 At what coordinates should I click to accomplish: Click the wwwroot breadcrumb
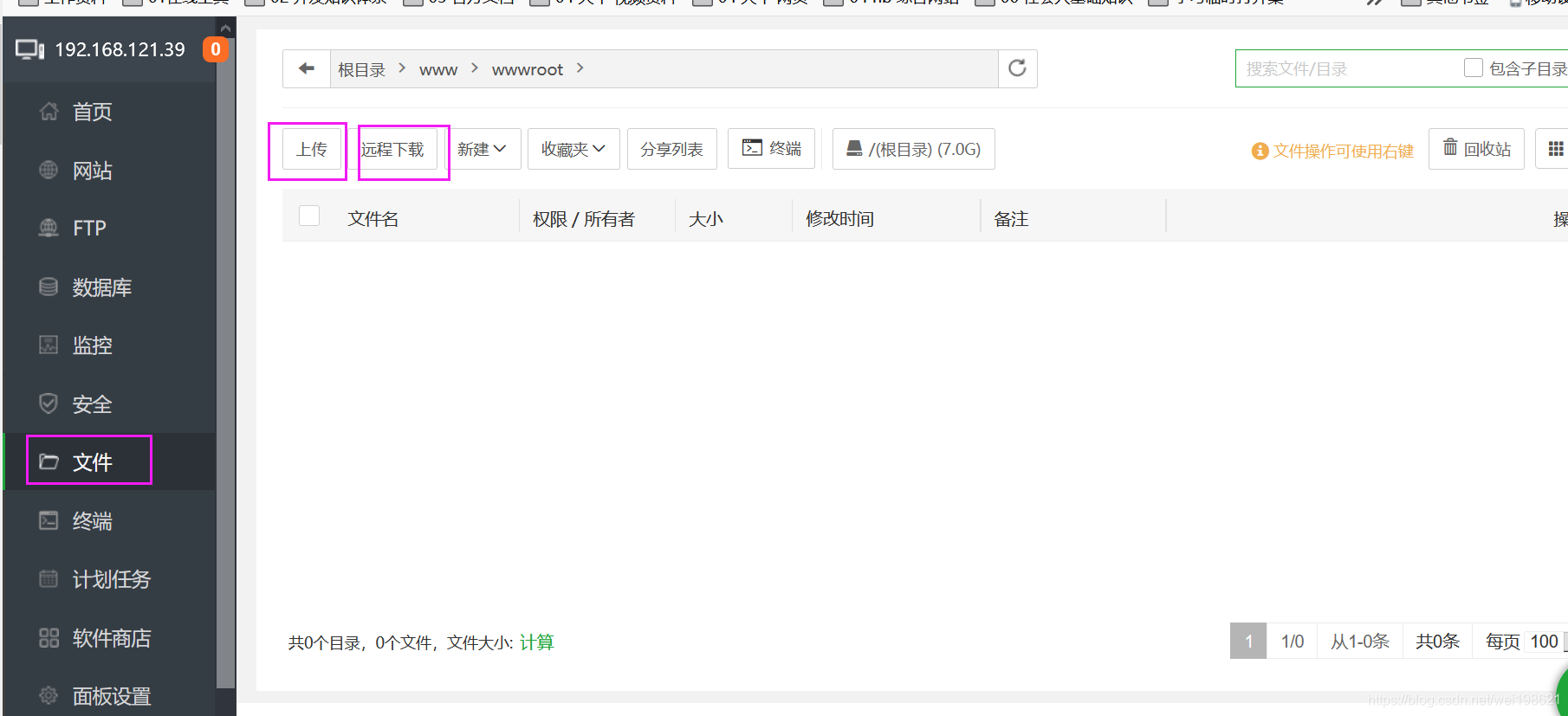(528, 69)
